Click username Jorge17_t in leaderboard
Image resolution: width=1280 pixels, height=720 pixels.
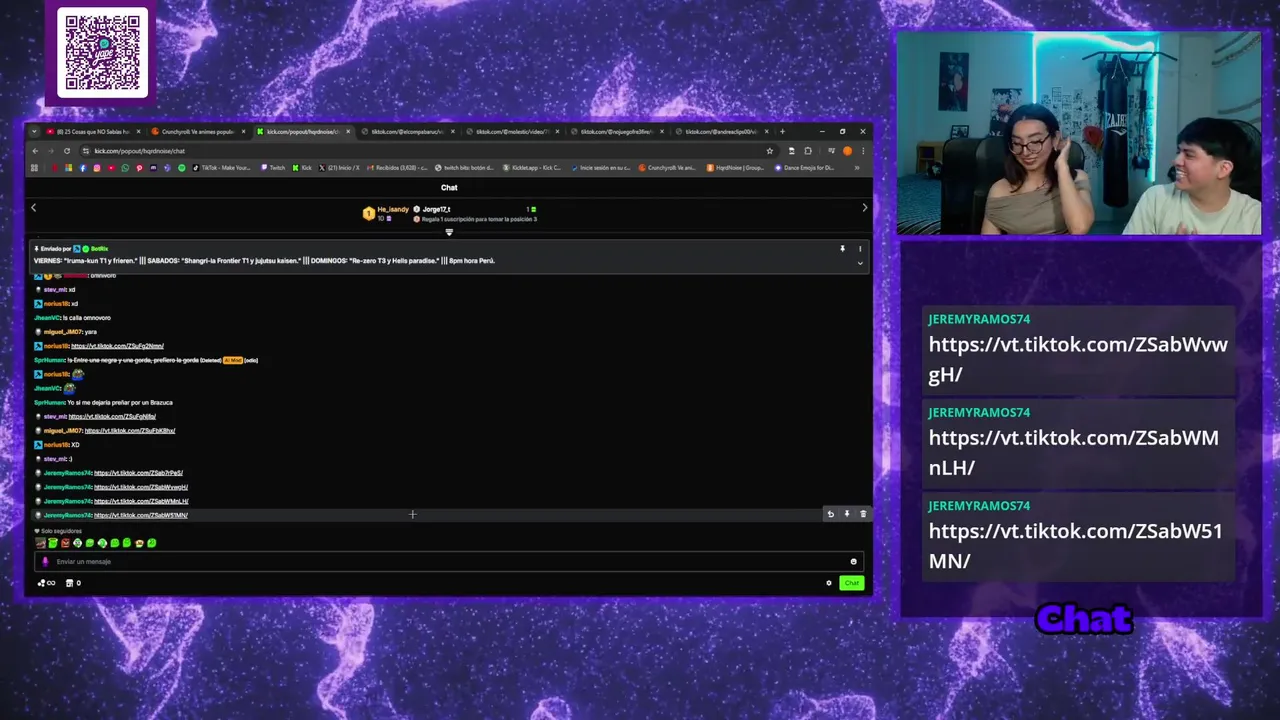[x=436, y=209]
